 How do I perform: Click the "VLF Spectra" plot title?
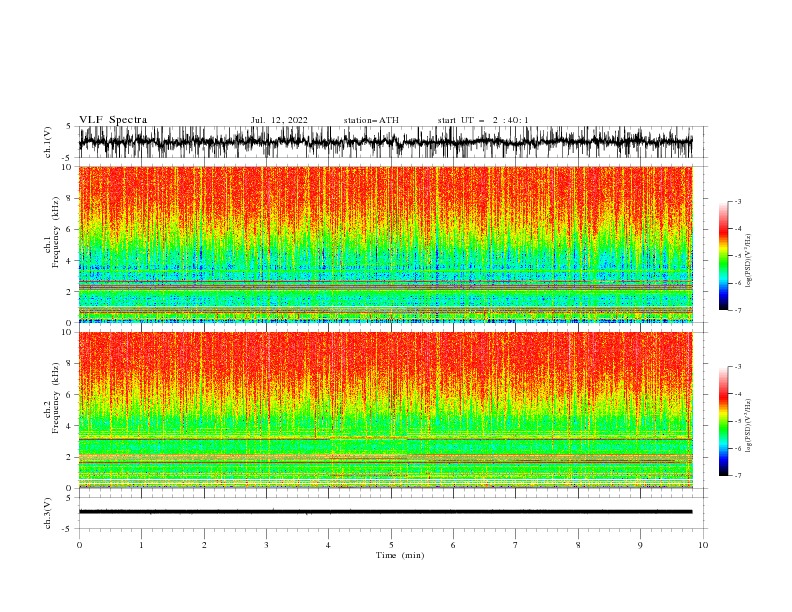pos(113,120)
